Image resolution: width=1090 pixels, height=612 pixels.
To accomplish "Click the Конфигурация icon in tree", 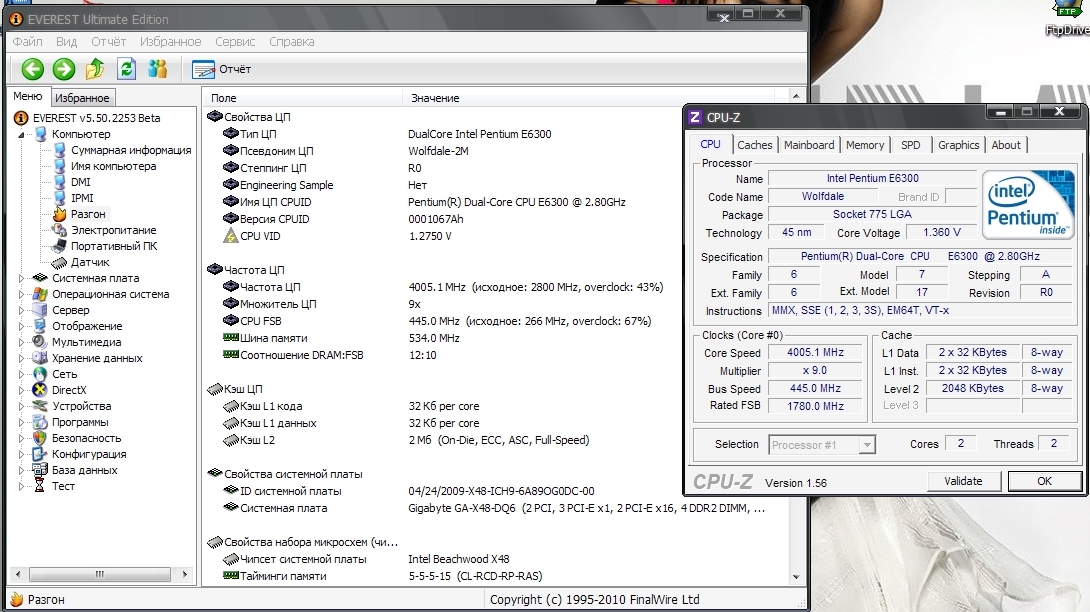I will pyautogui.click(x=40, y=454).
